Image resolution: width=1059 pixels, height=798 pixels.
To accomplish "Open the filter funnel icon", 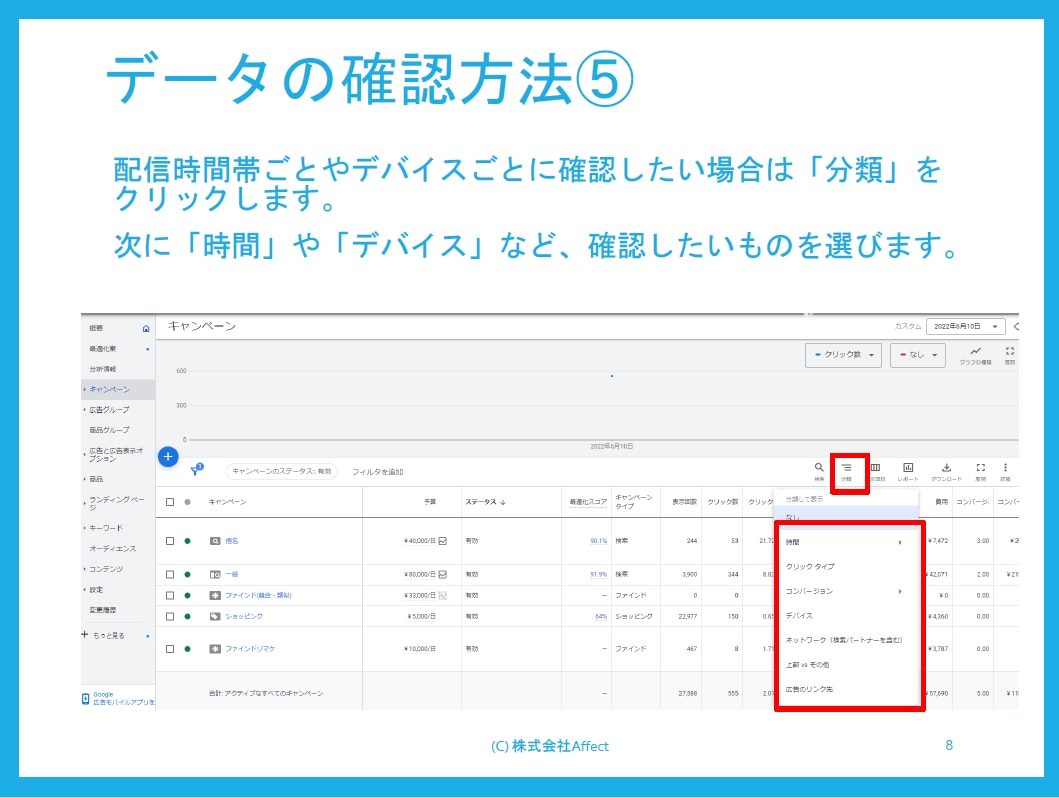I will 197,469.
